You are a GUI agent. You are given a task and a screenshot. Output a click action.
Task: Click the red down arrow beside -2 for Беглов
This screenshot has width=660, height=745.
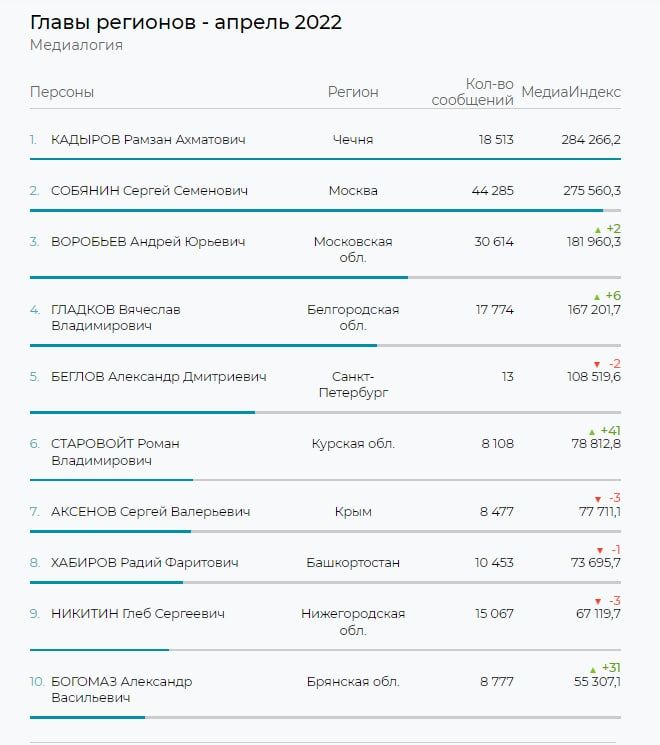[597, 364]
